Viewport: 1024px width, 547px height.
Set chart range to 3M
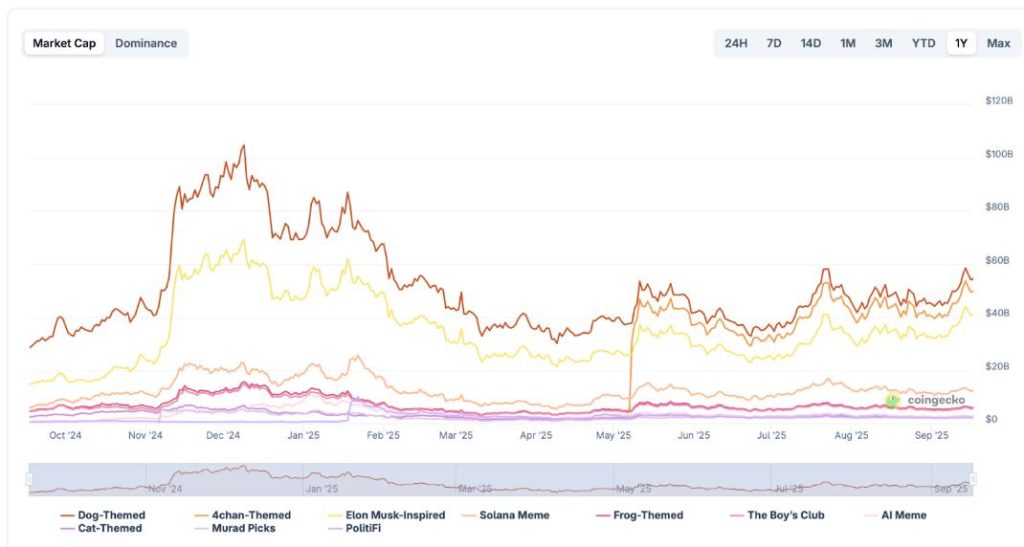(883, 43)
